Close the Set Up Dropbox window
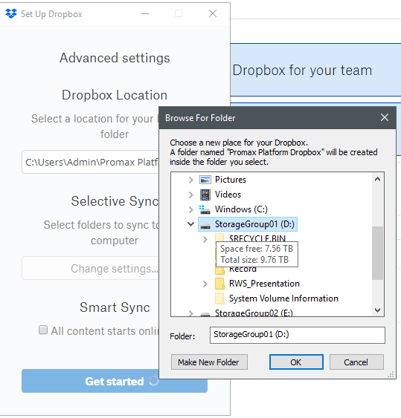 pos(213,14)
